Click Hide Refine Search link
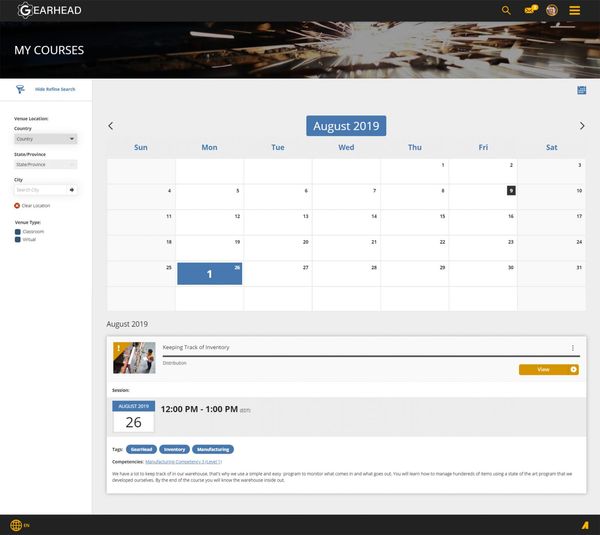 coord(55,89)
